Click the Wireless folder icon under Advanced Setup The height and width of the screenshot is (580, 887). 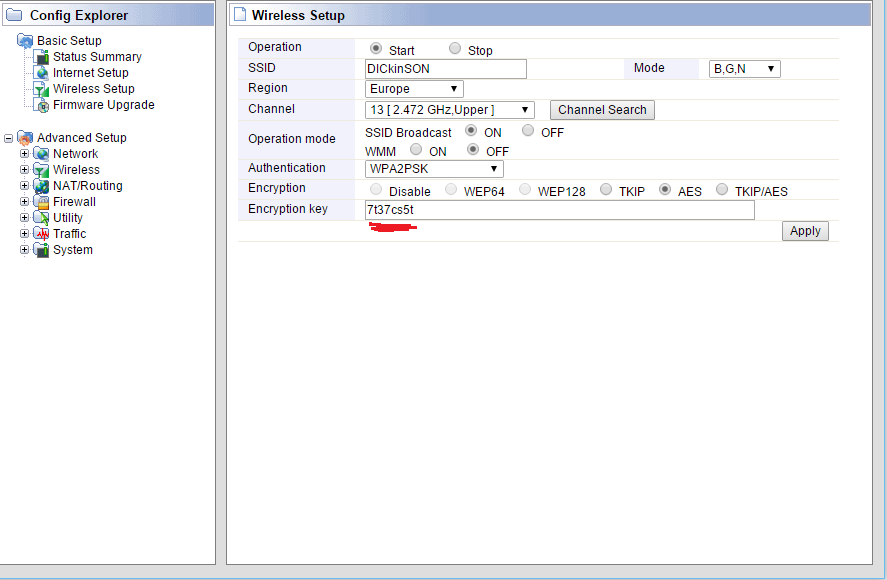pyautogui.click(x=41, y=170)
